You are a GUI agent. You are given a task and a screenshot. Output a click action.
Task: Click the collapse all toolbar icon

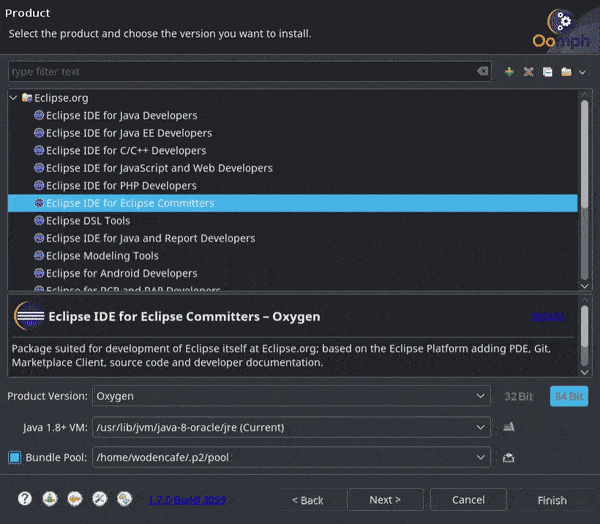click(x=548, y=72)
